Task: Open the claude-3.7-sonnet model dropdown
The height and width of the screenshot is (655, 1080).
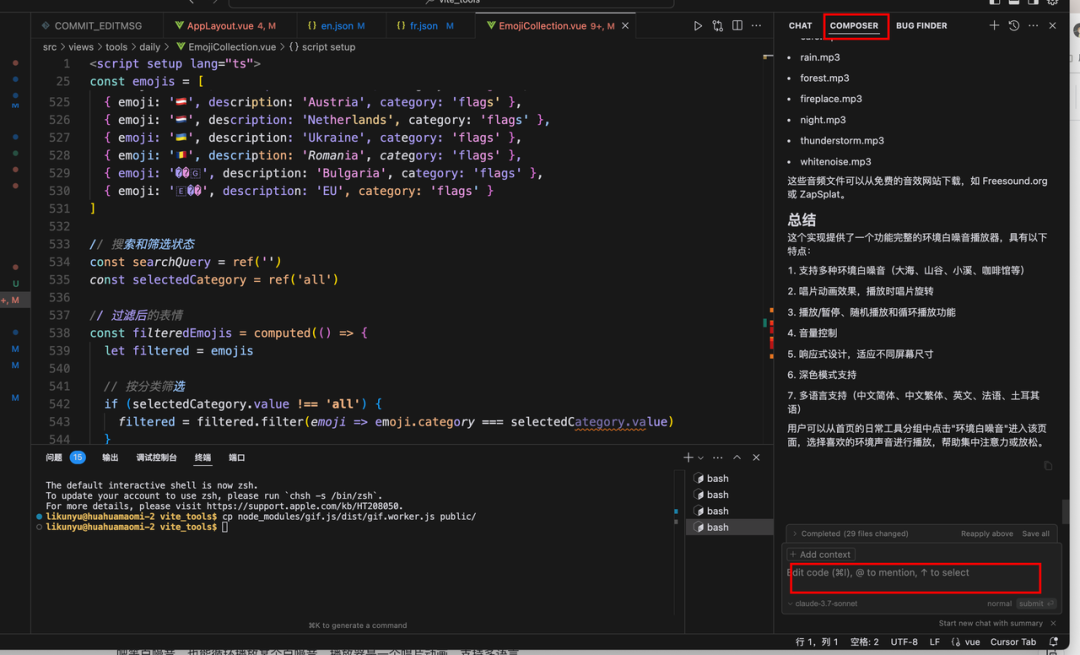Action: pyautogui.click(x=822, y=603)
